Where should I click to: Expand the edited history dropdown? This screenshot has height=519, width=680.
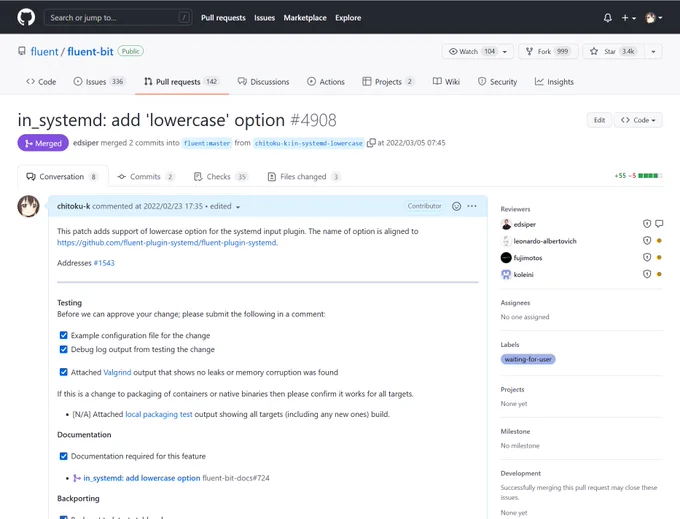coord(225,206)
